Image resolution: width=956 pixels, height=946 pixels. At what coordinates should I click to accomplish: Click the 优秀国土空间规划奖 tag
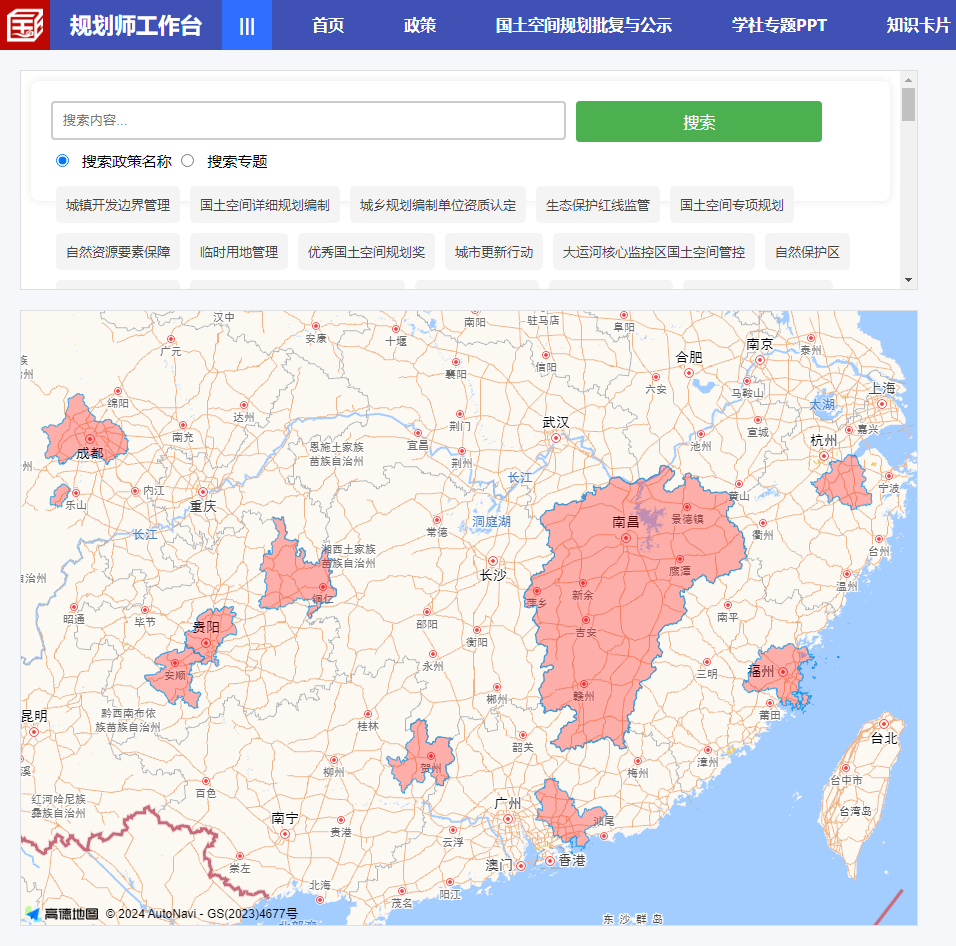(366, 252)
